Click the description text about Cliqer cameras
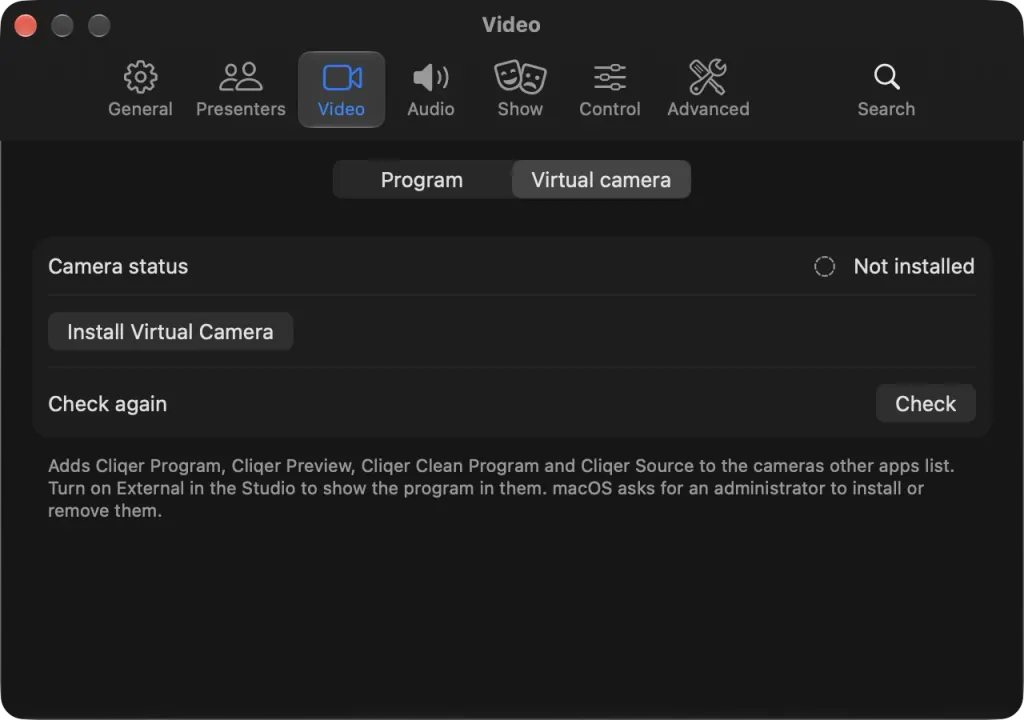The width and height of the screenshot is (1024, 720). [x=502, y=488]
